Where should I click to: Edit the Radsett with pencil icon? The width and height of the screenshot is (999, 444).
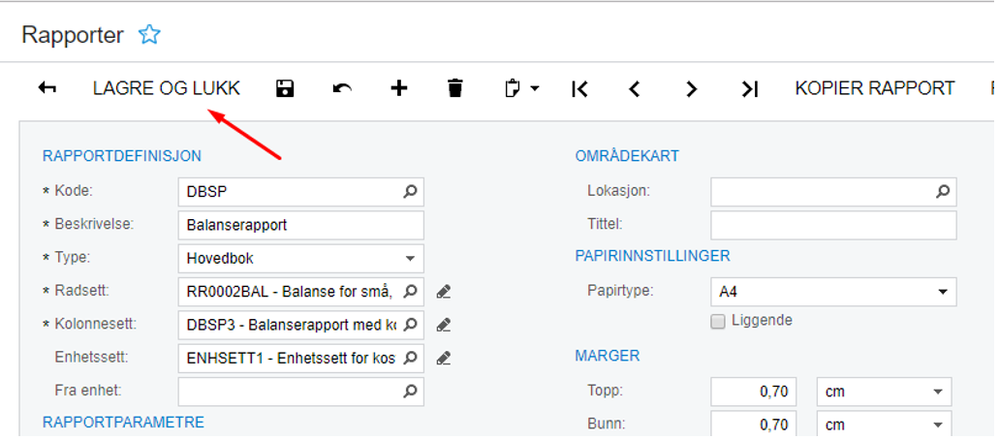pyautogui.click(x=445, y=292)
